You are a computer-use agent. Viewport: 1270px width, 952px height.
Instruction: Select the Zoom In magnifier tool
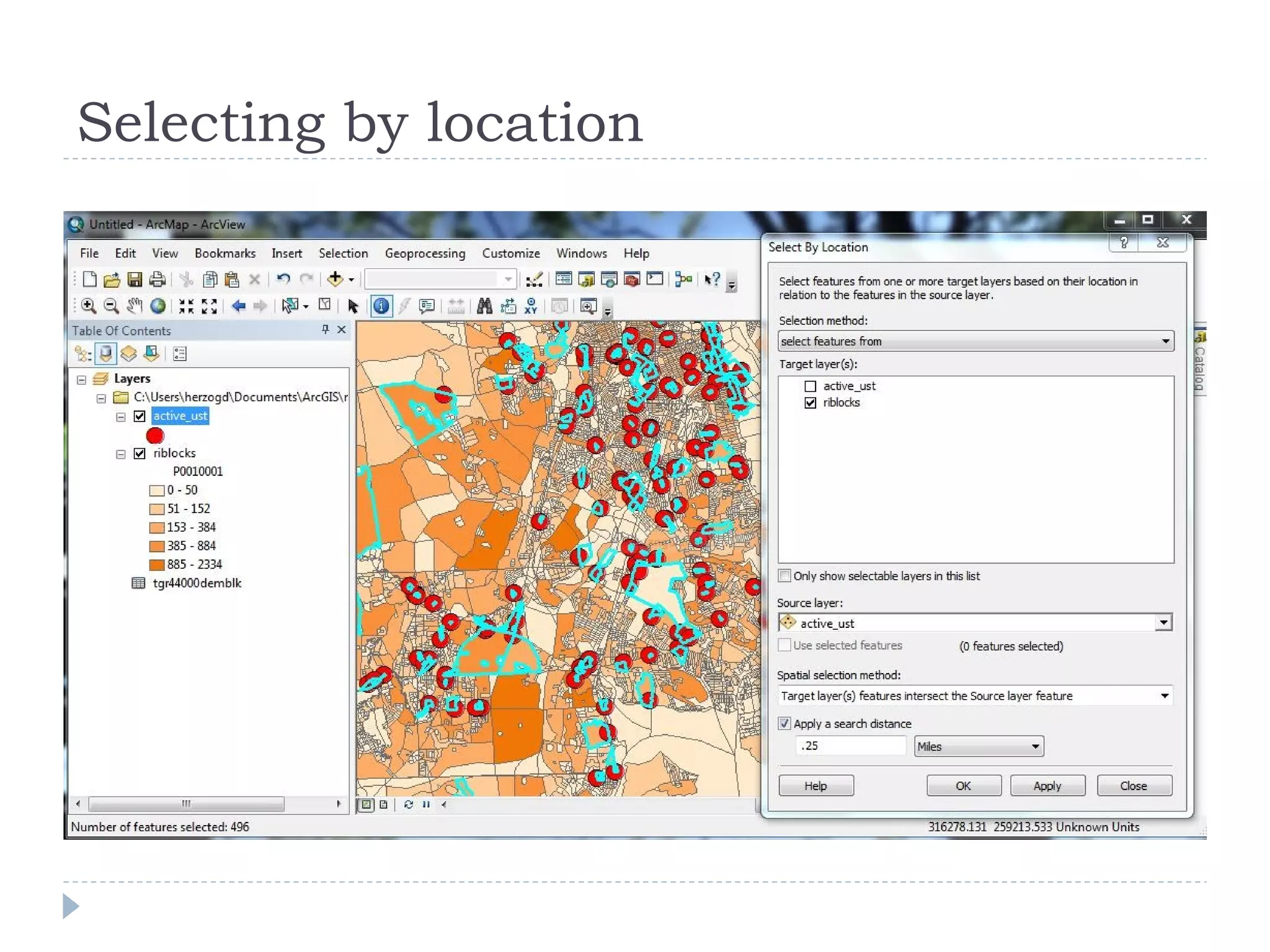89,306
